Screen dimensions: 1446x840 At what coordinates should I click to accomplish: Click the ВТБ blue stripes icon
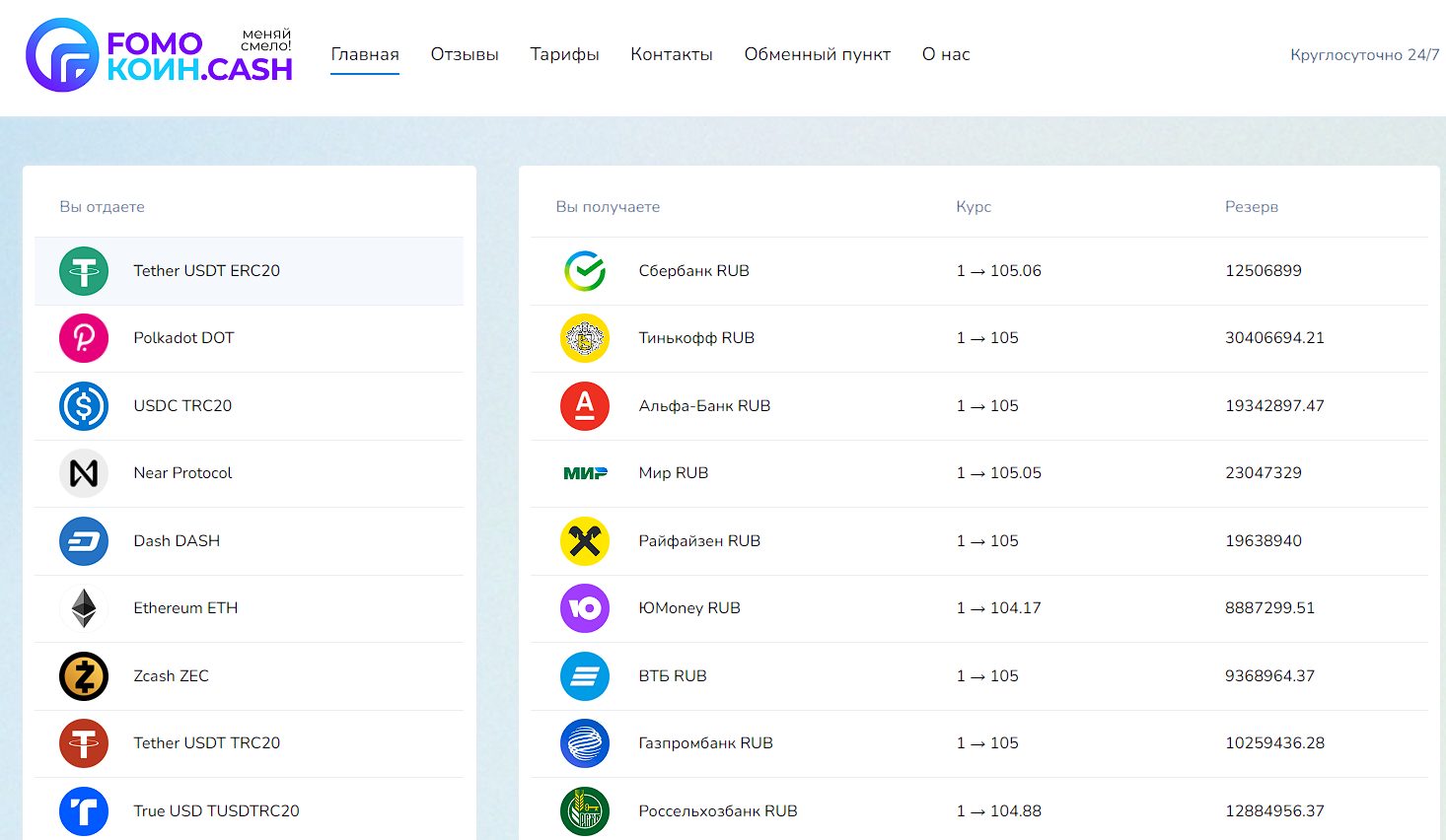click(x=585, y=676)
